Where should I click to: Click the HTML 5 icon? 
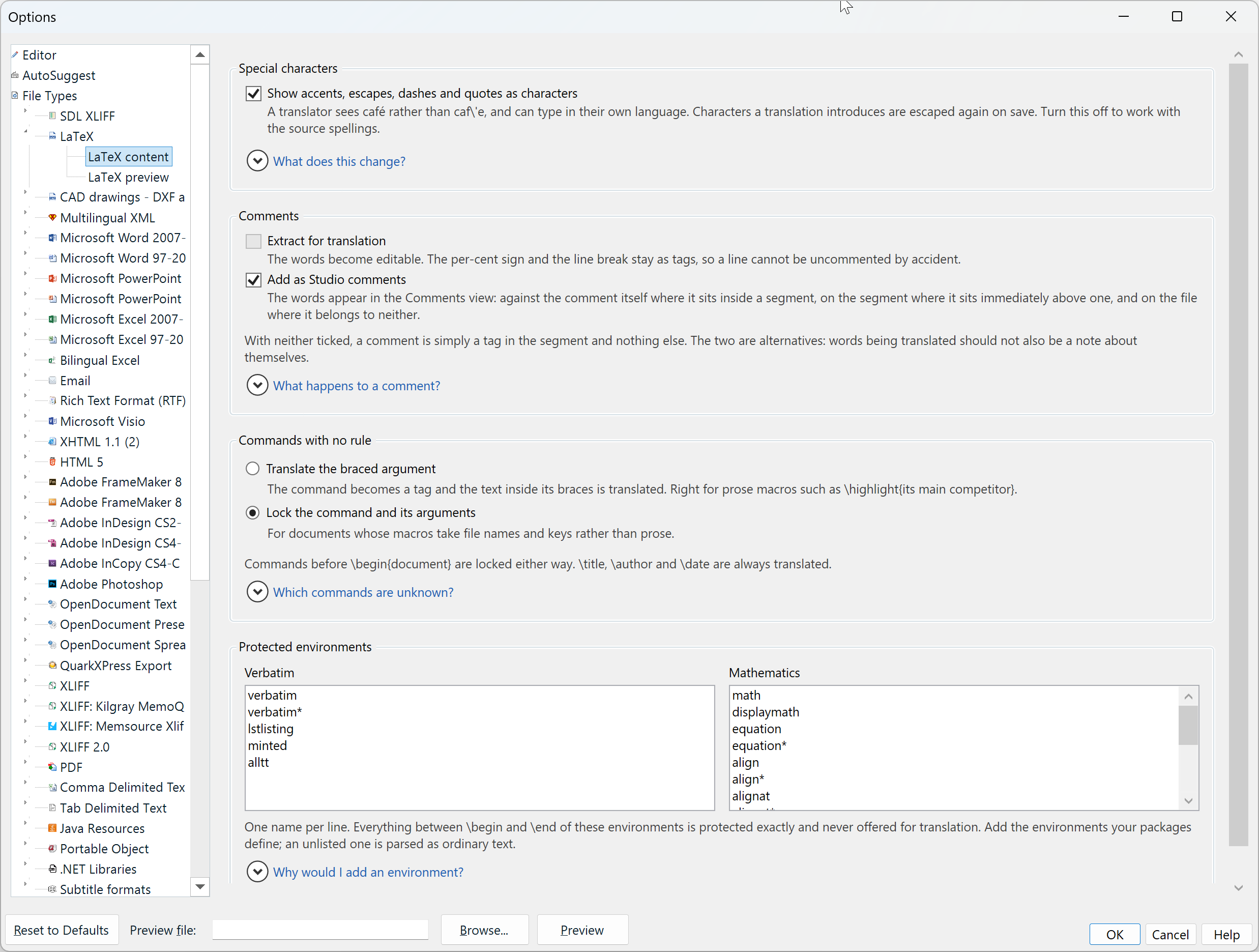(x=52, y=463)
